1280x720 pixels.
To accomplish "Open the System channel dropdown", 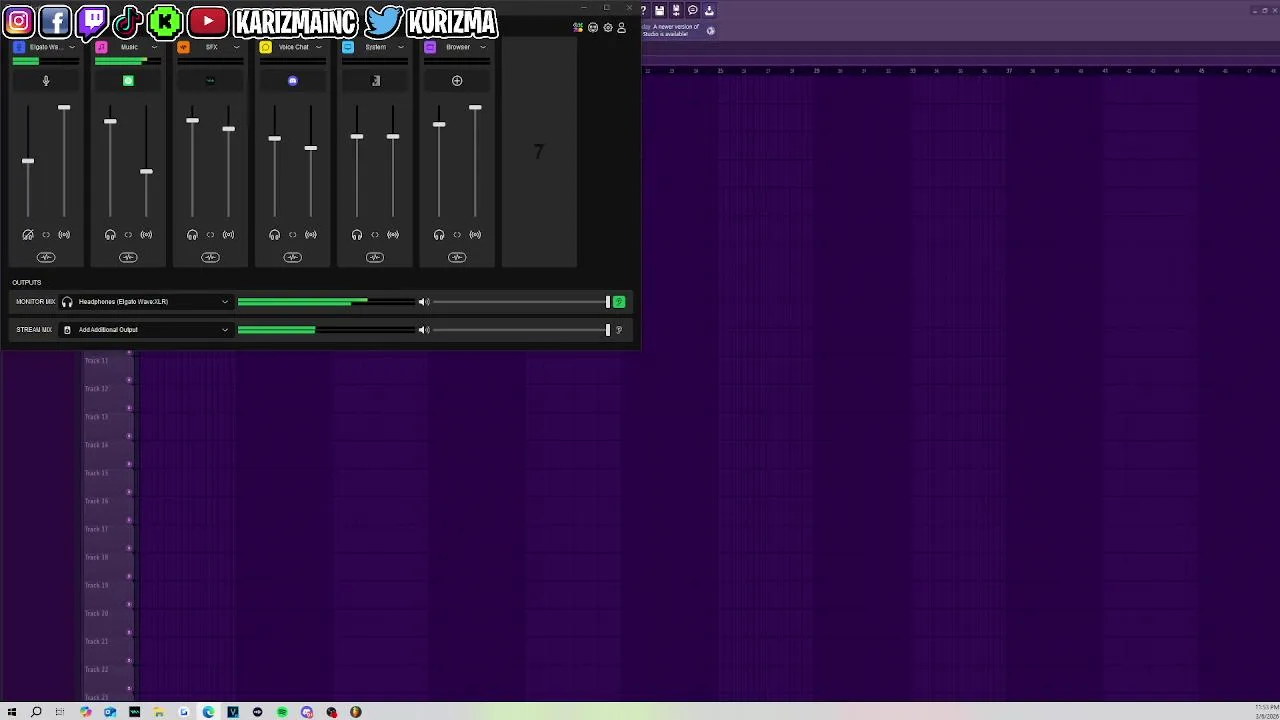I will click(x=401, y=47).
